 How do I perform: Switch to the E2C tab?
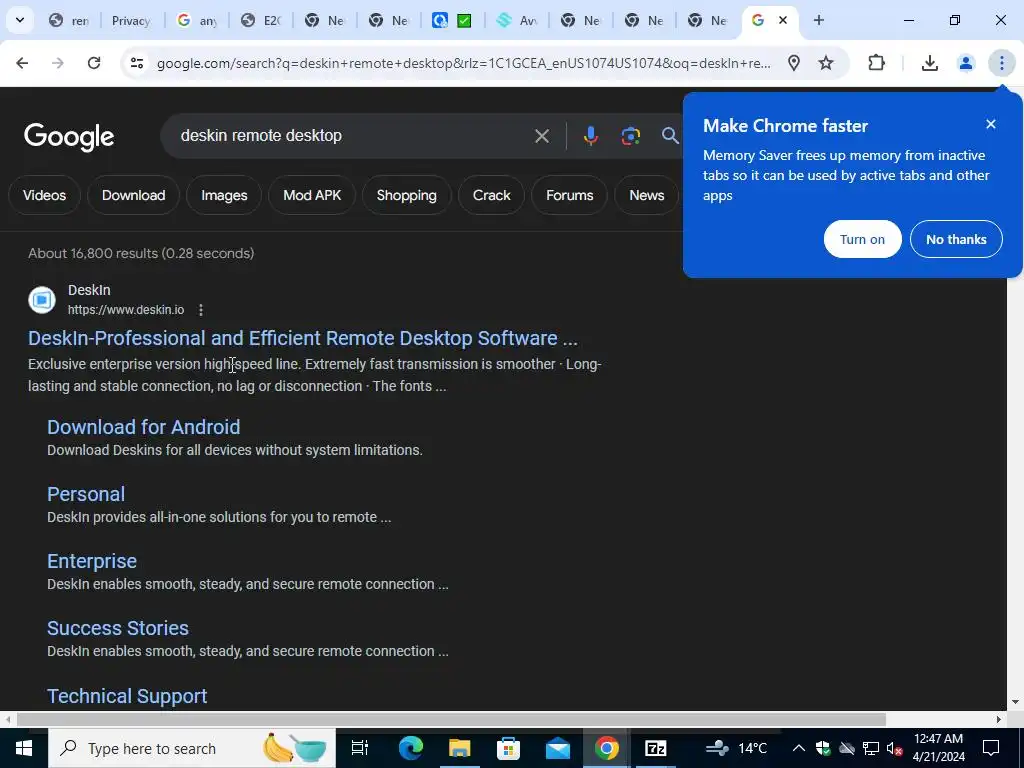click(x=261, y=21)
